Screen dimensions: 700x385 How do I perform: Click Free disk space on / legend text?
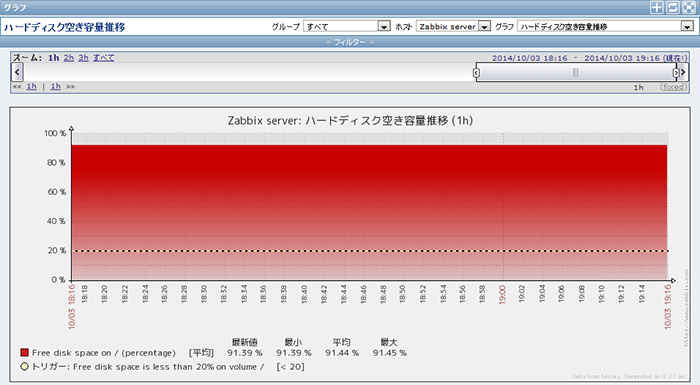click(x=104, y=353)
